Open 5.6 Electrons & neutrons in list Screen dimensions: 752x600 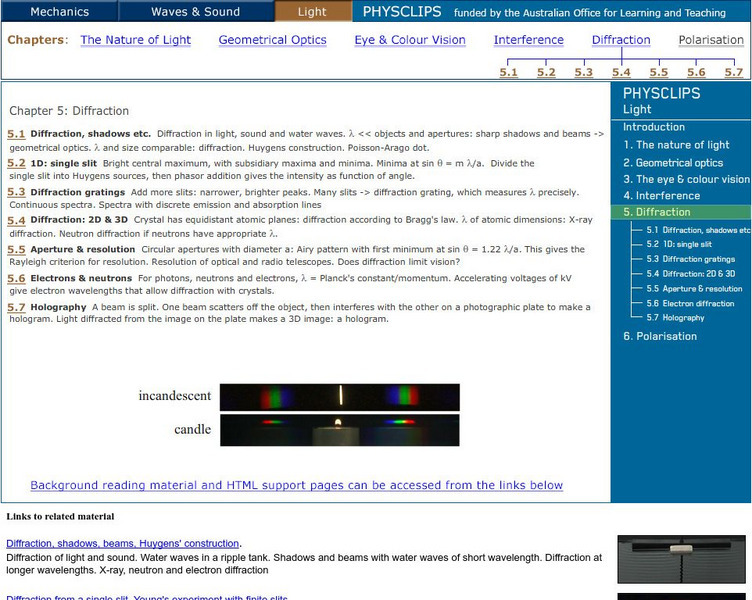click(x=16, y=278)
